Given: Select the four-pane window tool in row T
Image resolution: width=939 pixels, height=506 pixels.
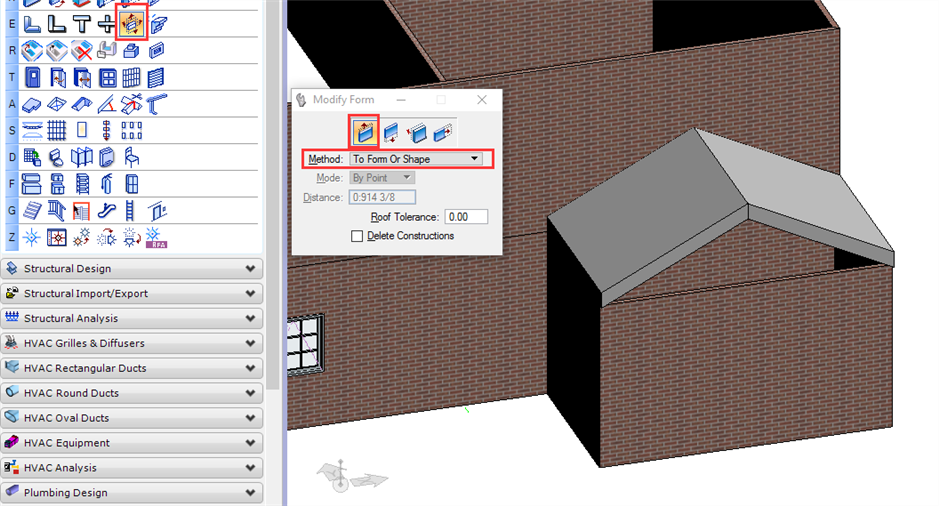Looking at the screenshot, I should (107, 78).
